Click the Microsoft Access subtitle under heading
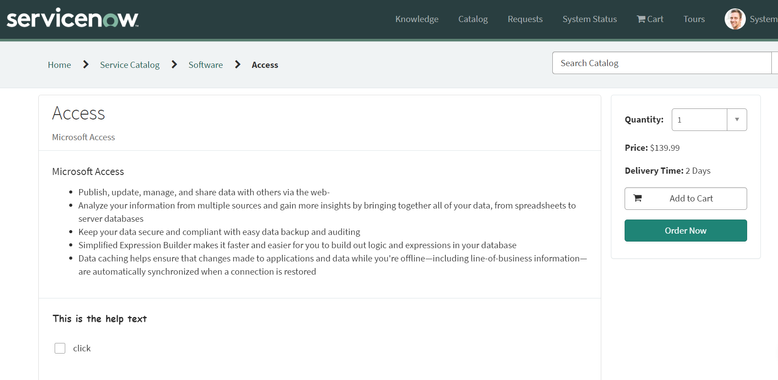This screenshot has width=778, height=380. point(83,137)
